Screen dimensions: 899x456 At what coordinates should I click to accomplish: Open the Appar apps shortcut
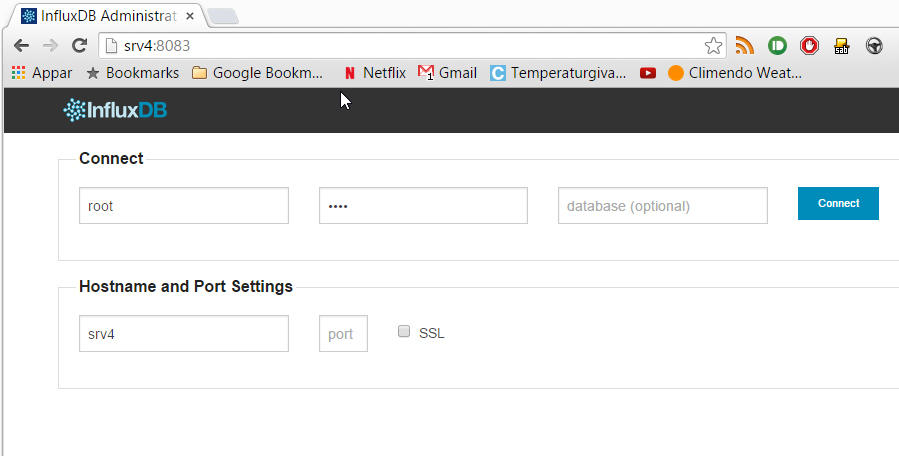[42, 73]
